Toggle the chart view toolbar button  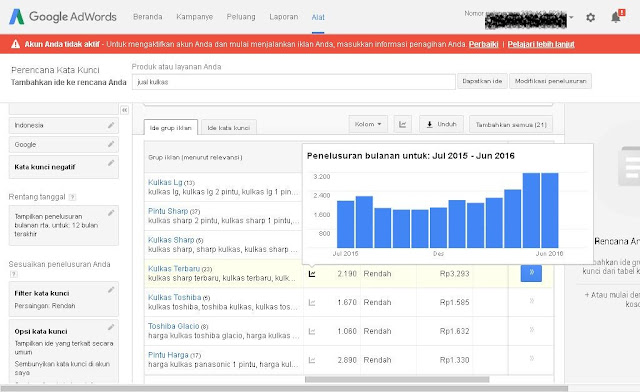[402, 124]
